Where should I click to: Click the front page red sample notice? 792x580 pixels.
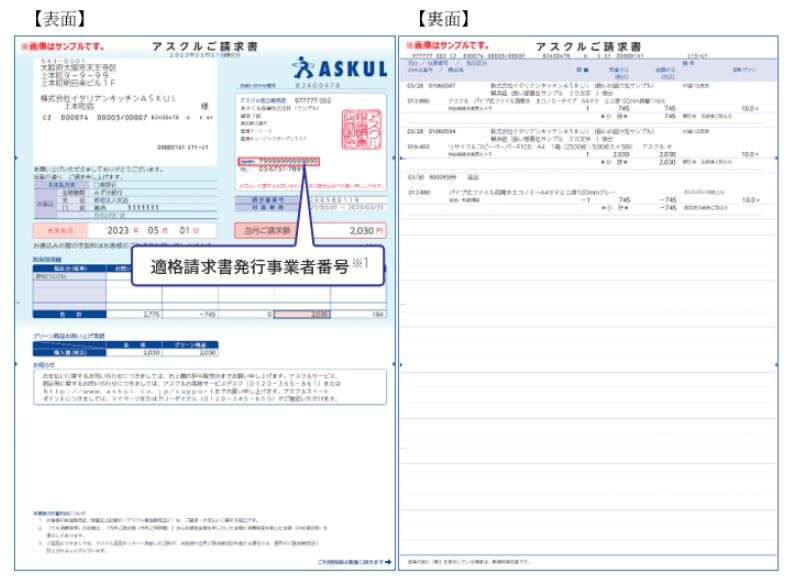63,46
